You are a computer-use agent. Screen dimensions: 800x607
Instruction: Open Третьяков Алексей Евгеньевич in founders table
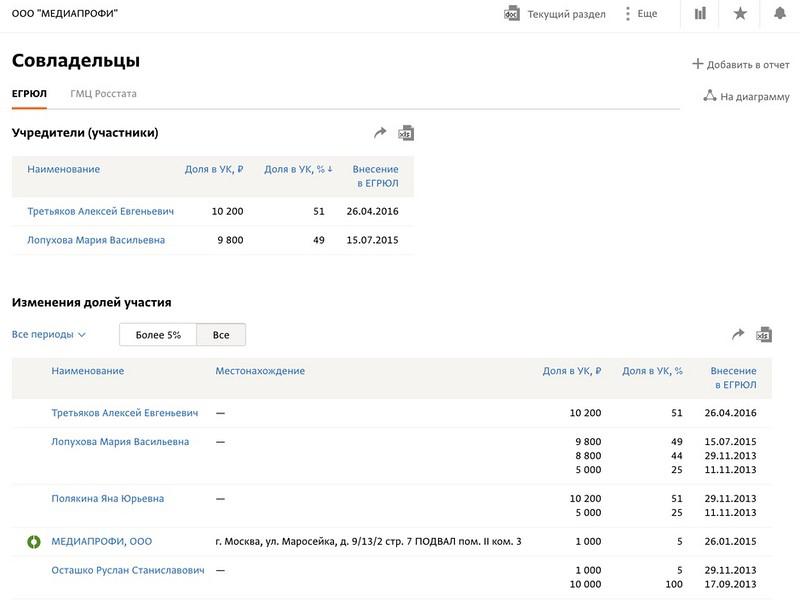click(101, 211)
